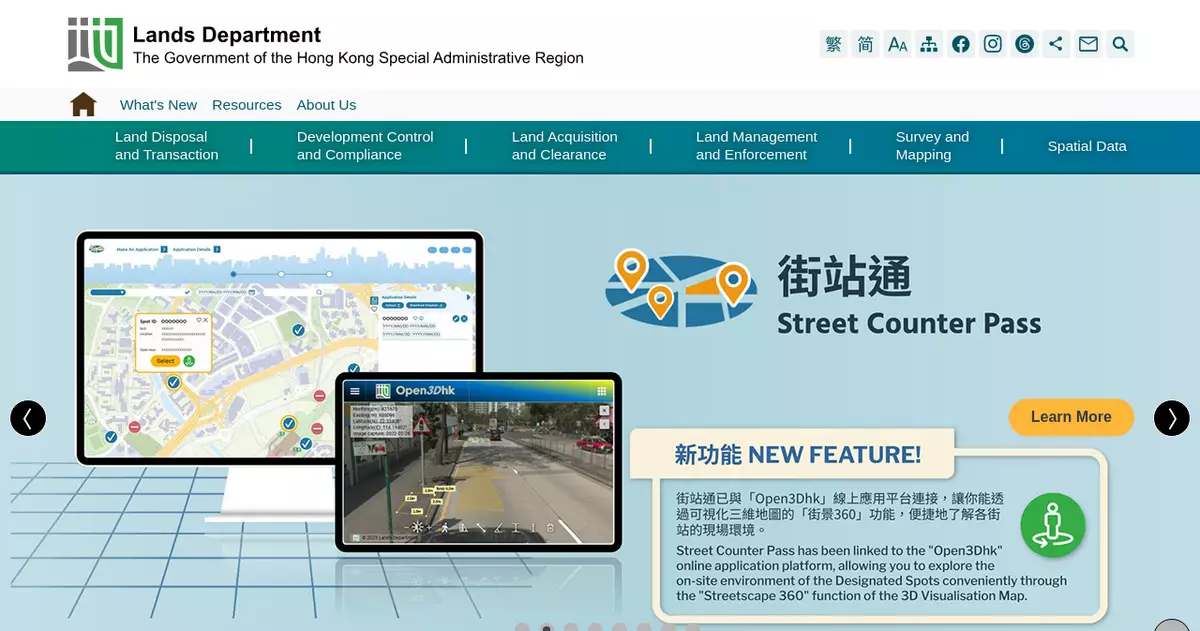Viewport: 1200px width, 631px height.
Task: Expand Development Control and Compliance menu
Action: 365,146
